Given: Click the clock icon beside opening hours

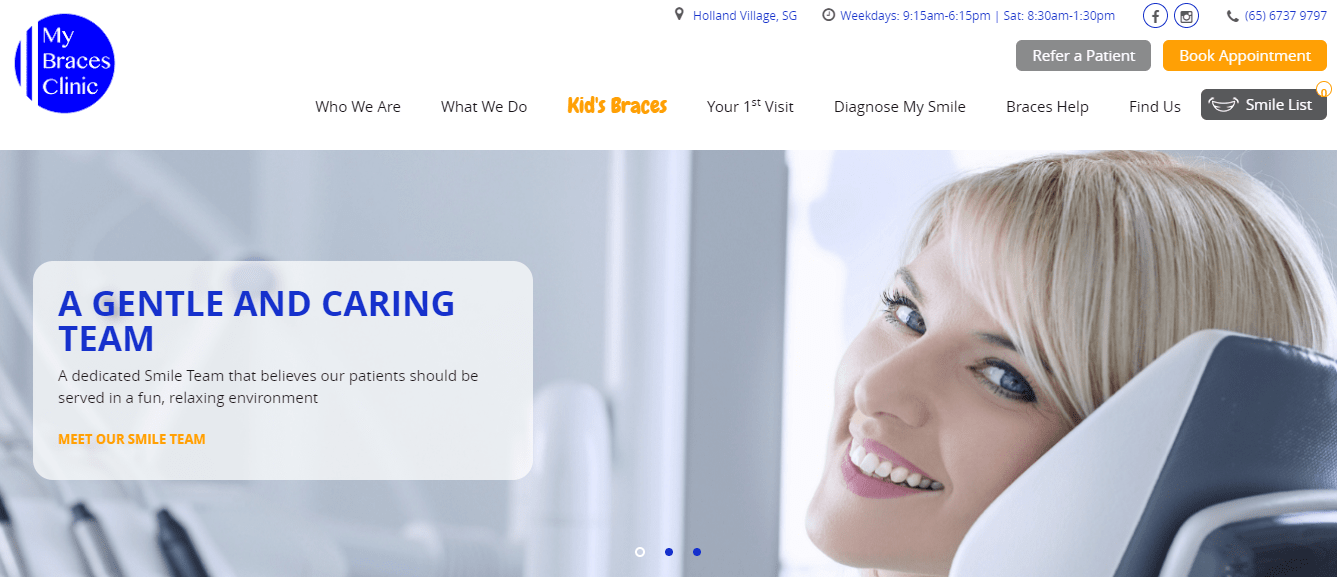Looking at the screenshot, I should tap(828, 15).
